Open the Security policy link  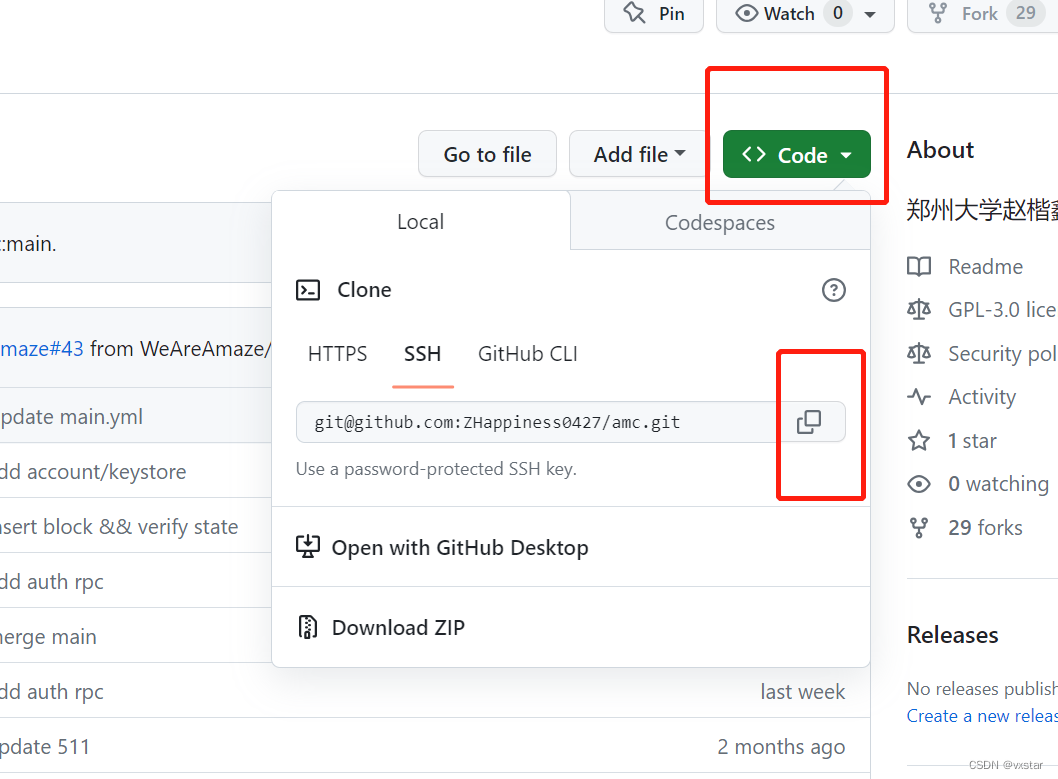coord(1003,353)
